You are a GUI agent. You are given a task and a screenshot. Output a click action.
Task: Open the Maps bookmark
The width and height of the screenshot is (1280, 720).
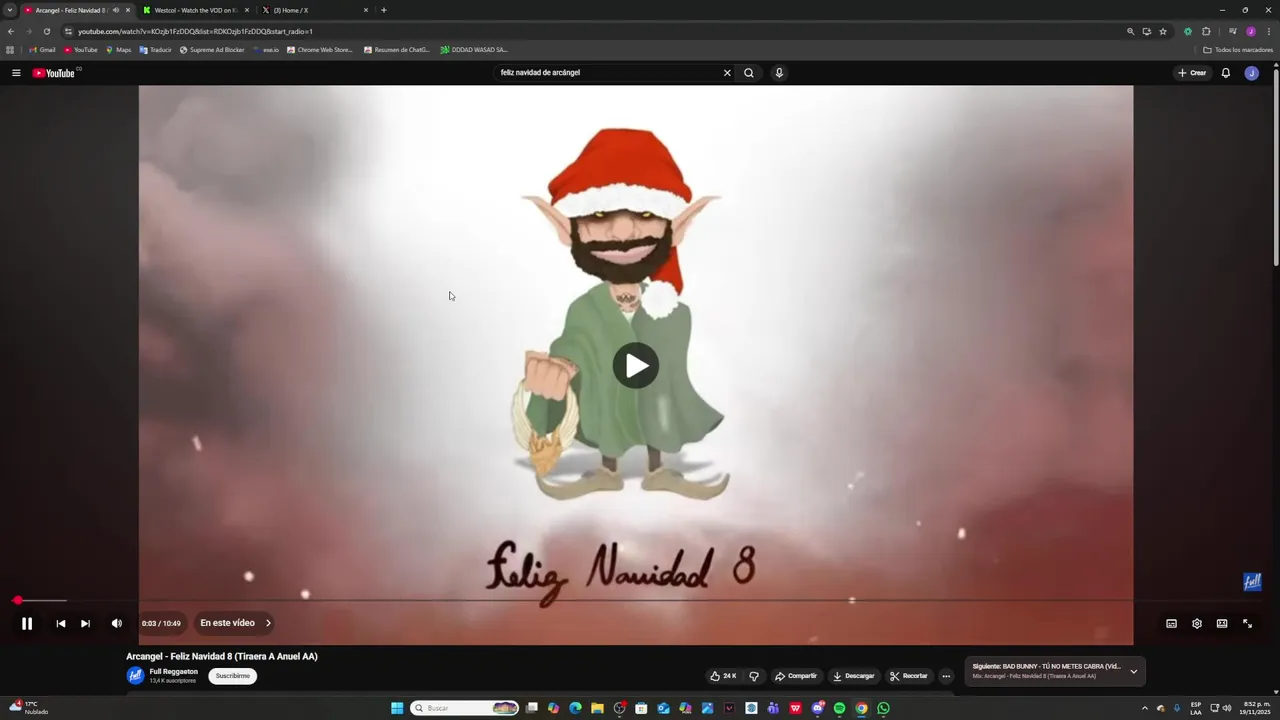119,50
